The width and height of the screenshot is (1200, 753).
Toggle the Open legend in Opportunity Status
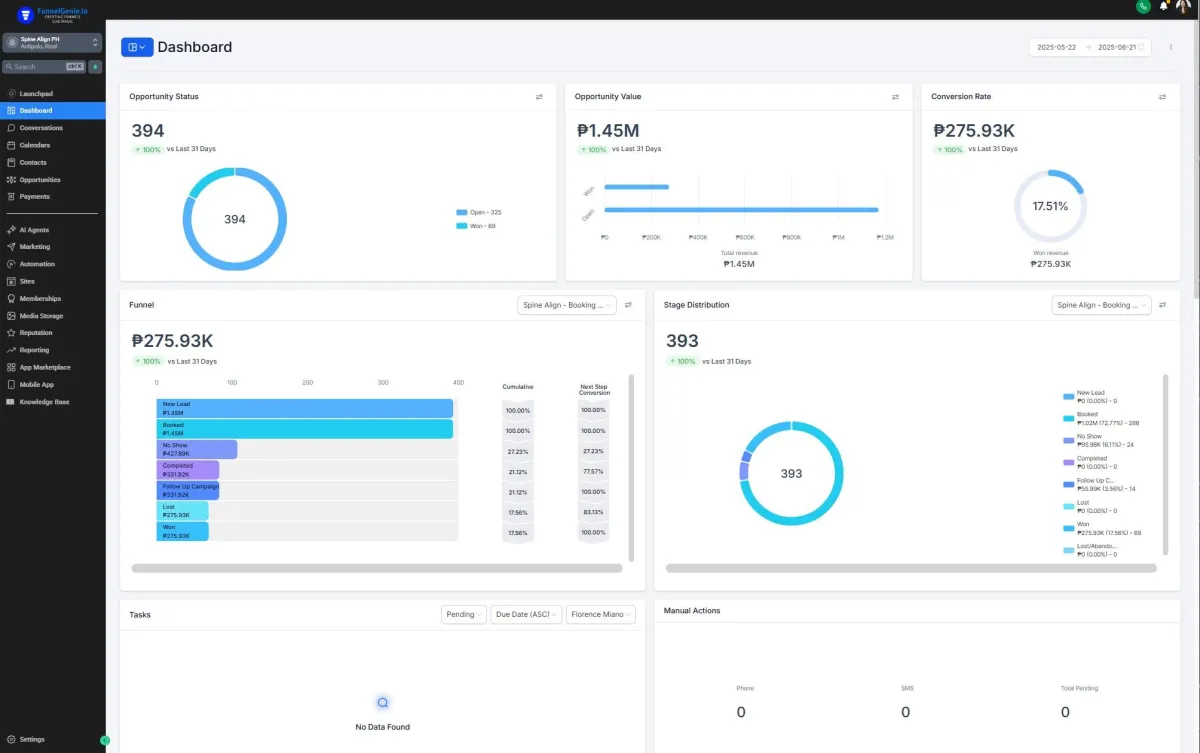(479, 212)
